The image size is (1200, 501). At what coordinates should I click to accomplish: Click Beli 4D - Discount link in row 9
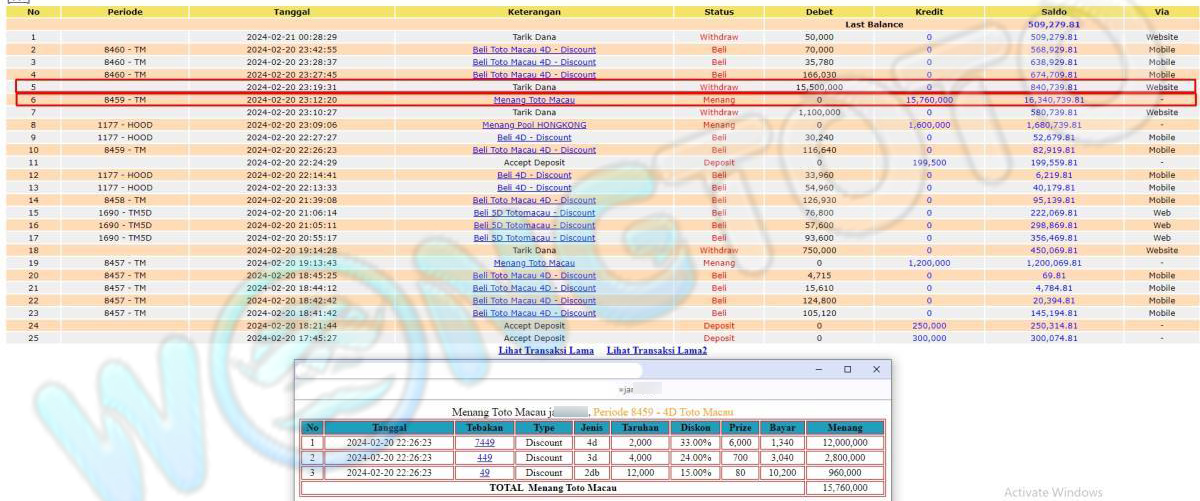click(534, 138)
